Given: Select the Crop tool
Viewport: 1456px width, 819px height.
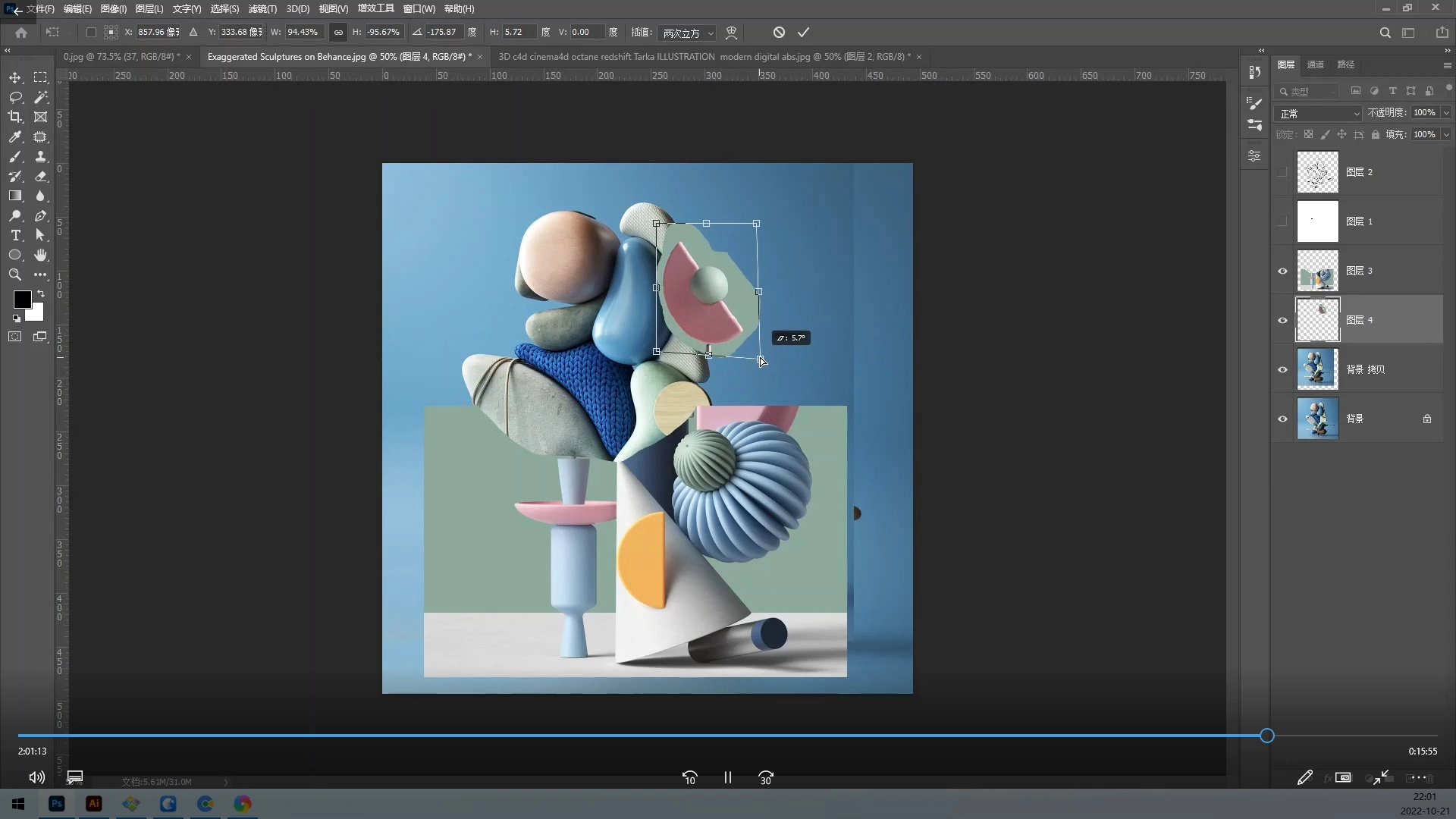Looking at the screenshot, I should click(x=15, y=117).
